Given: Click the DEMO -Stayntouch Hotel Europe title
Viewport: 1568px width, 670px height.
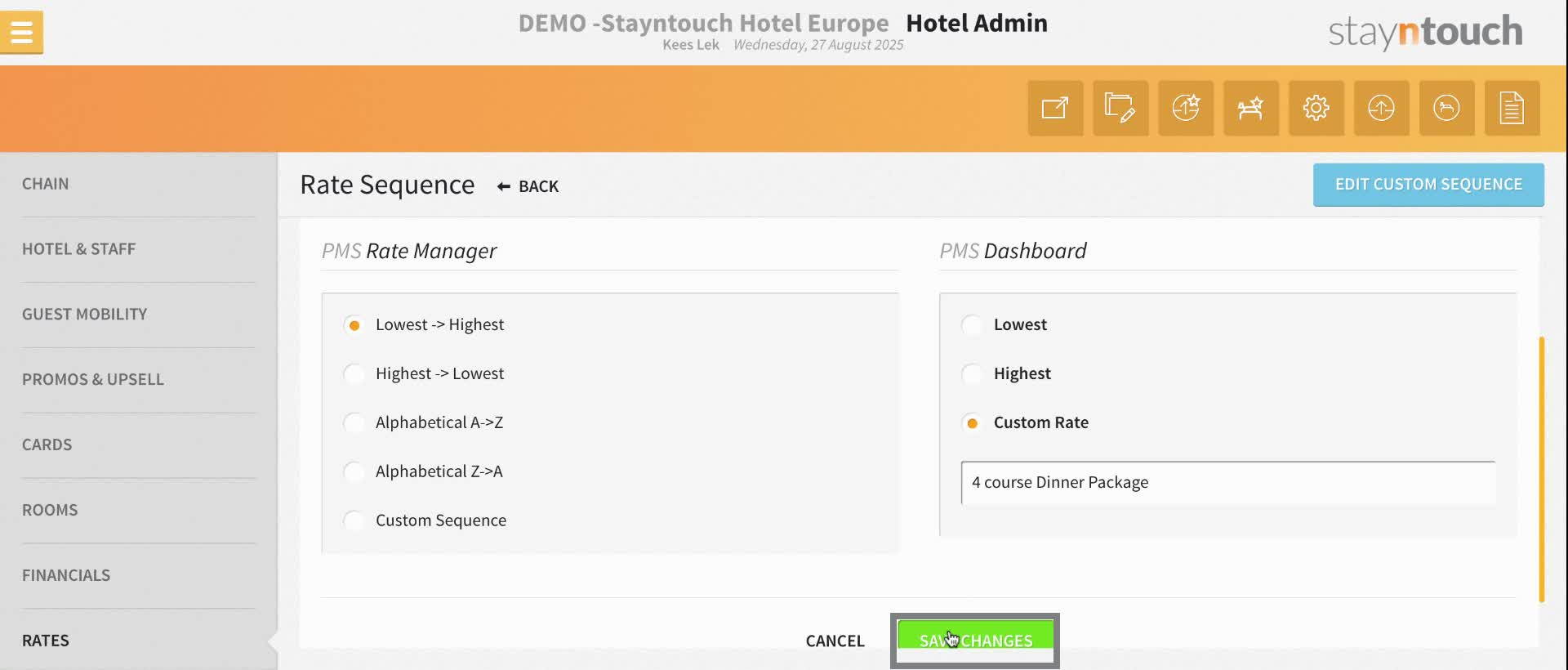Looking at the screenshot, I should pyautogui.click(x=703, y=23).
